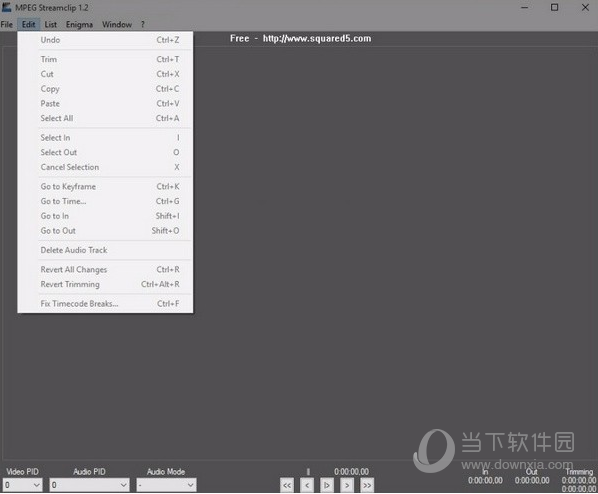Click the MPEG Streamclip app icon in title bar
598x494 pixels.
click(x=7, y=7)
